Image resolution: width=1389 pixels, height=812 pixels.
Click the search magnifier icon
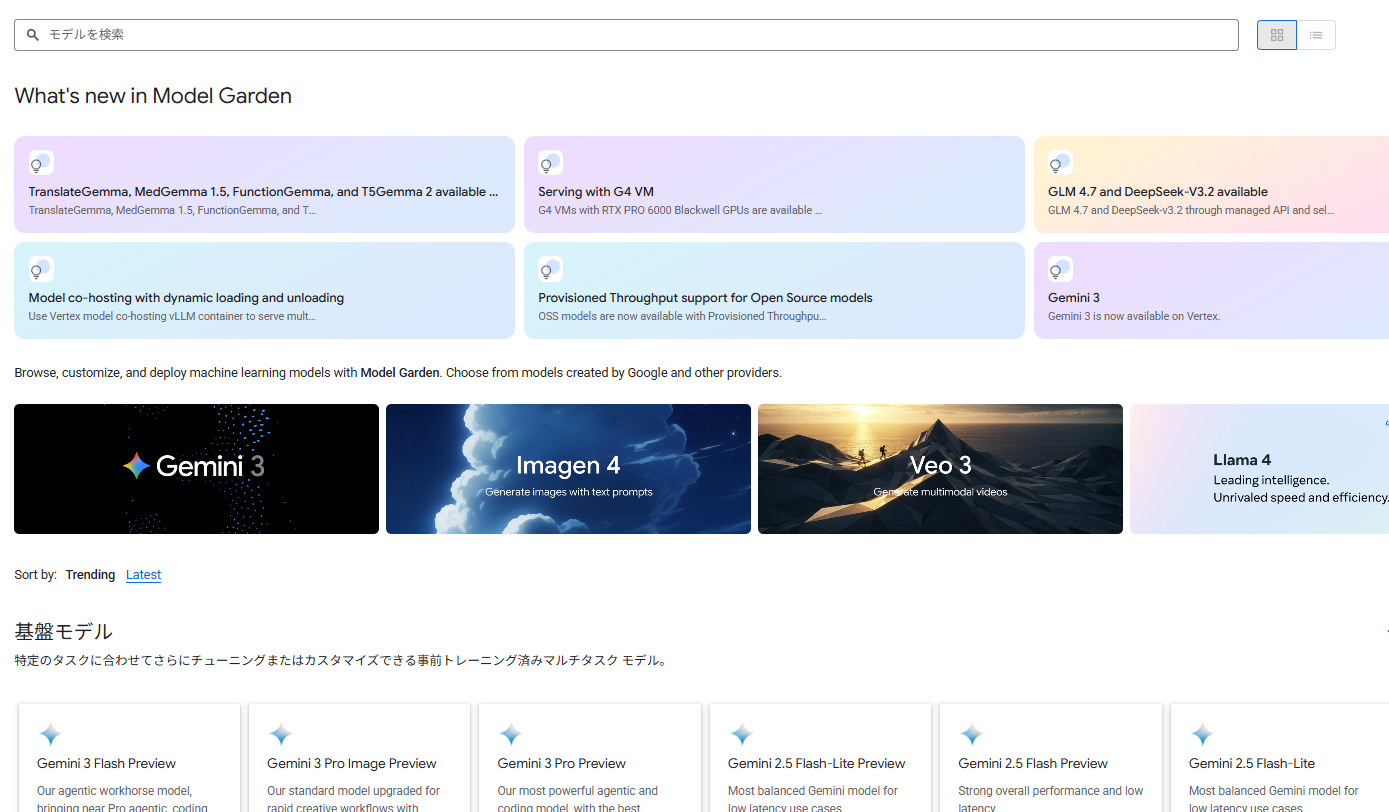click(x=33, y=35)
